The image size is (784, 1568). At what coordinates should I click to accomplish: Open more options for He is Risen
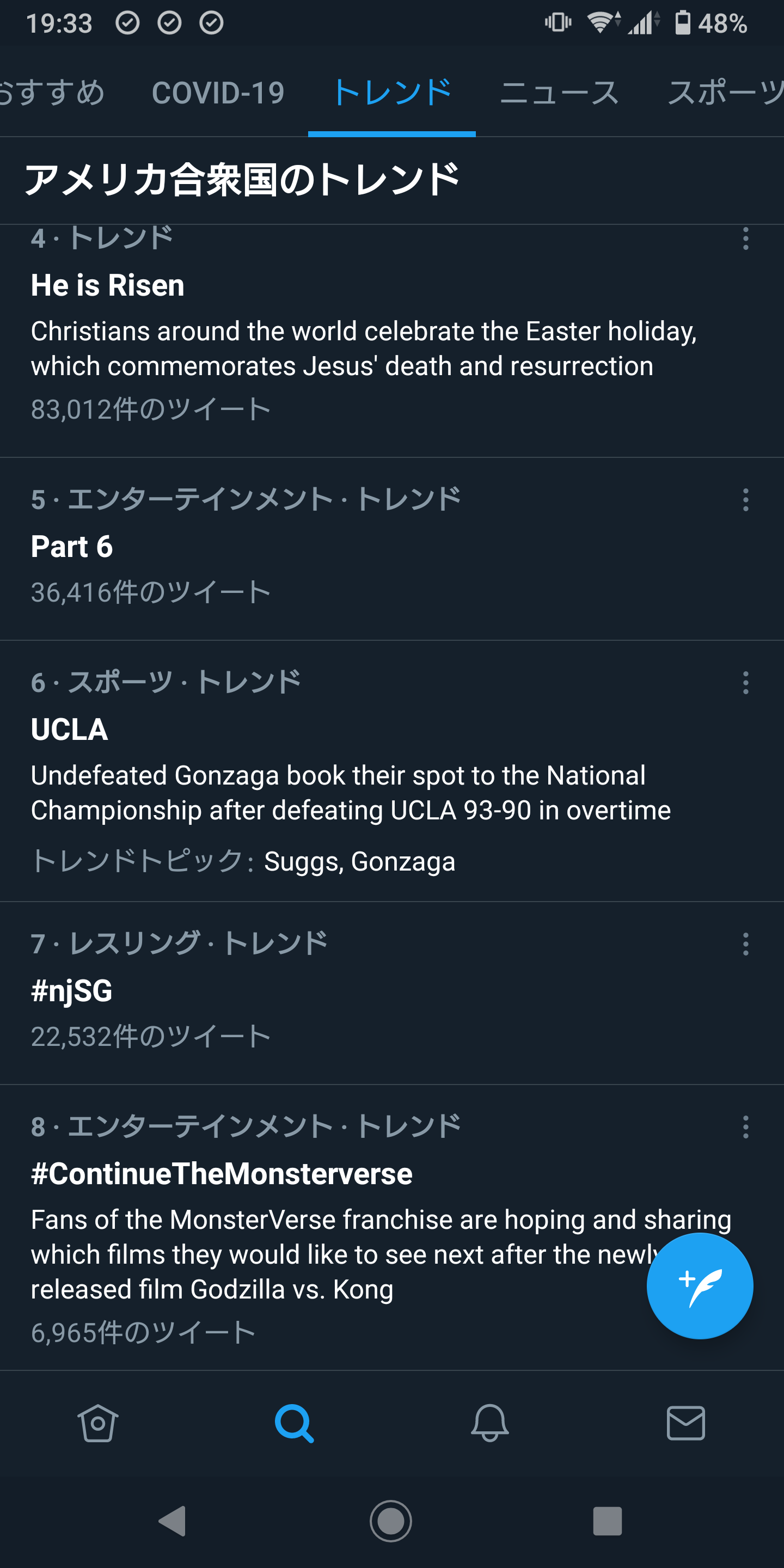click(x=745, y=238)
